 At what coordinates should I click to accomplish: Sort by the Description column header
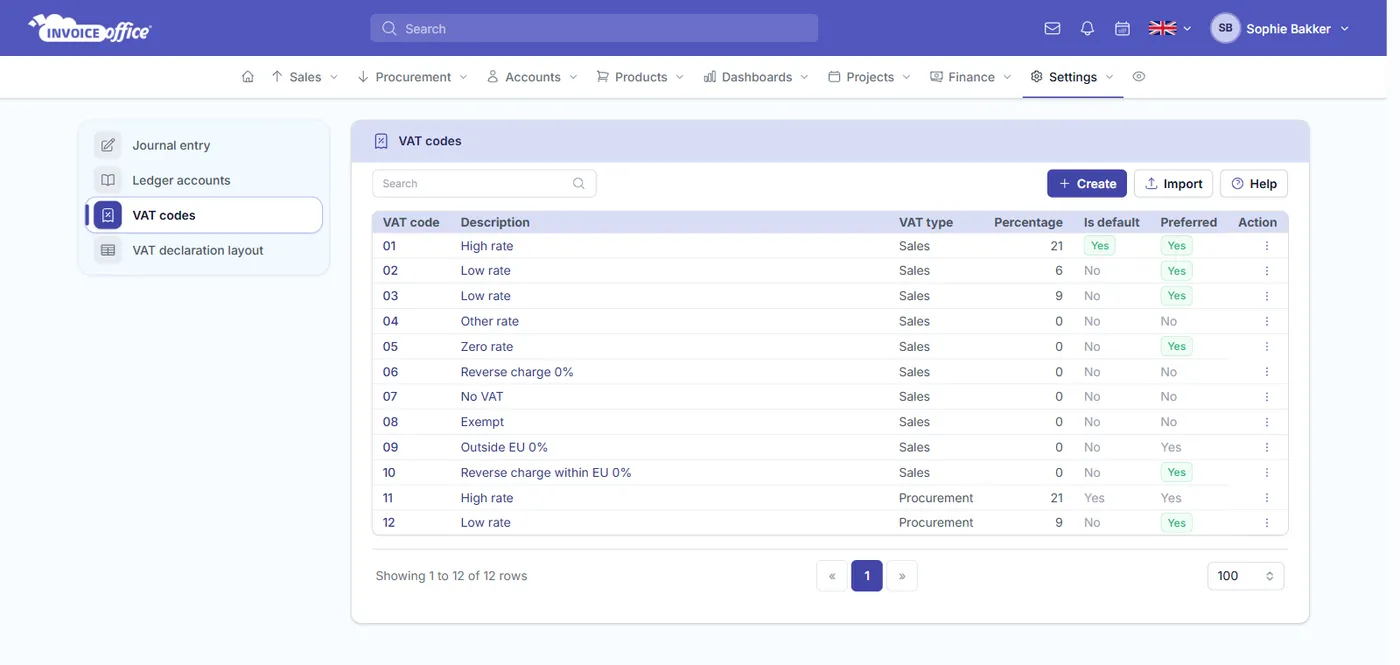point(495,222)
